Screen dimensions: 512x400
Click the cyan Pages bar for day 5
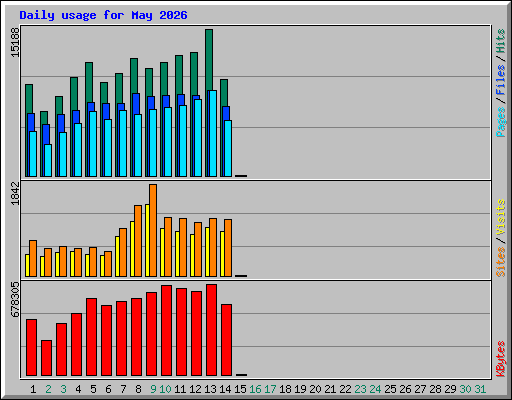[93, 144]
